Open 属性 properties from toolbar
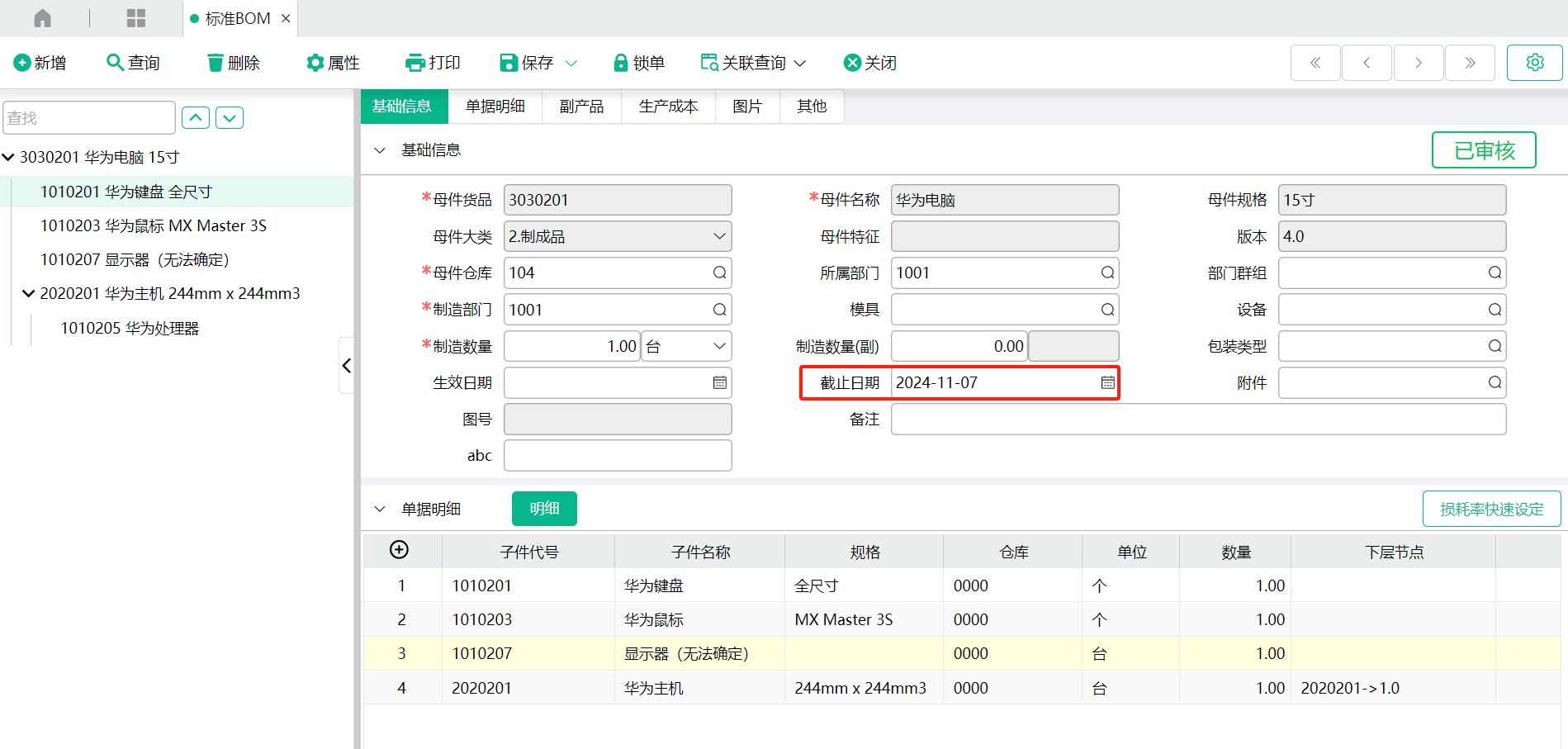 click(x=333, y=63)
